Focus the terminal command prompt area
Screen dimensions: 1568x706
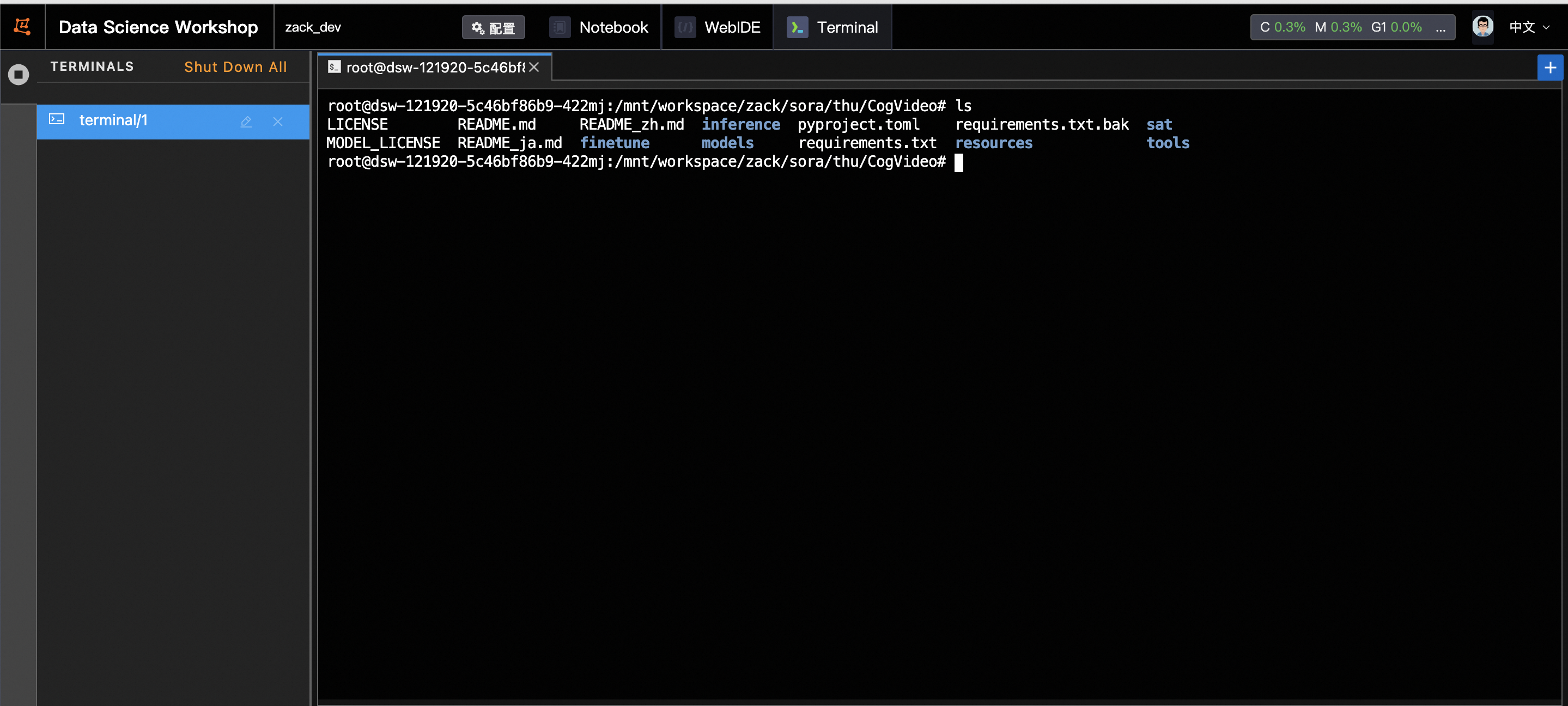(x=958, y=162)
